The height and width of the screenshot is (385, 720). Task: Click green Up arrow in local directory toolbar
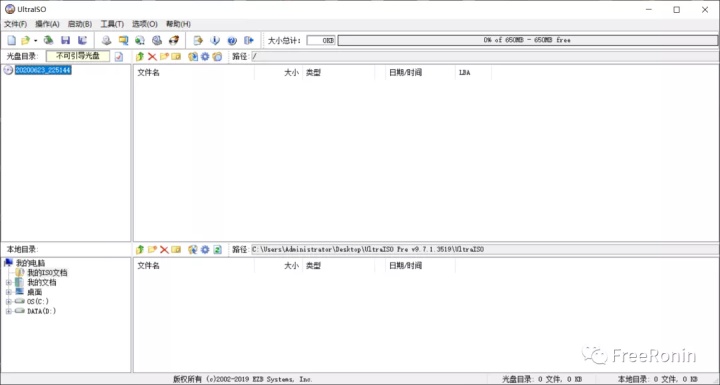pos(140,249)
